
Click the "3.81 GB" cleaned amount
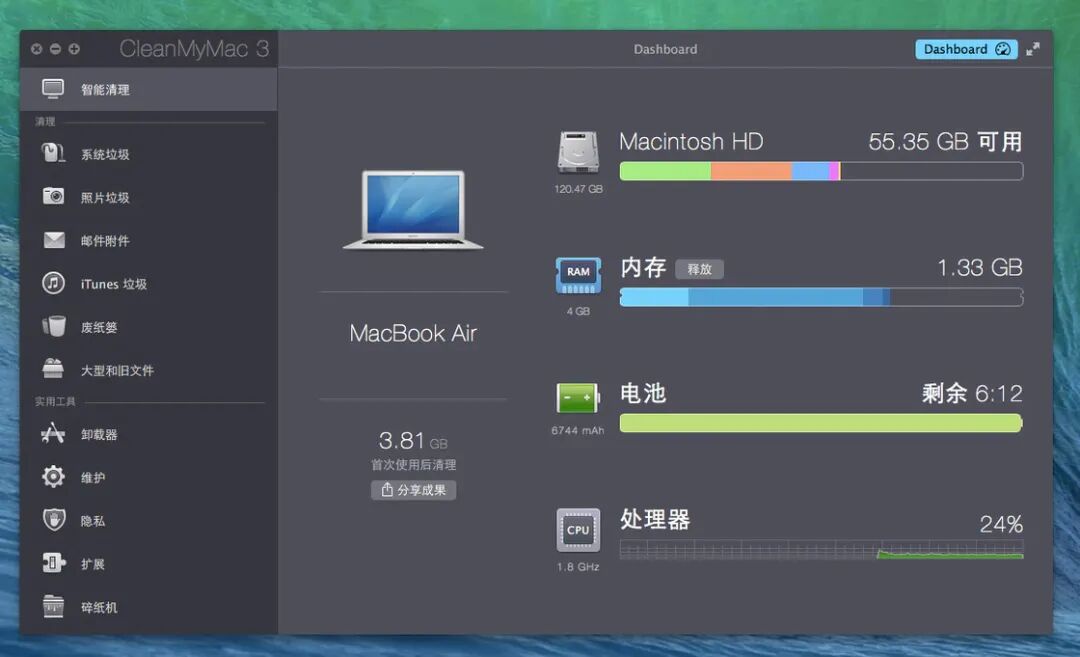pos(413,441)
